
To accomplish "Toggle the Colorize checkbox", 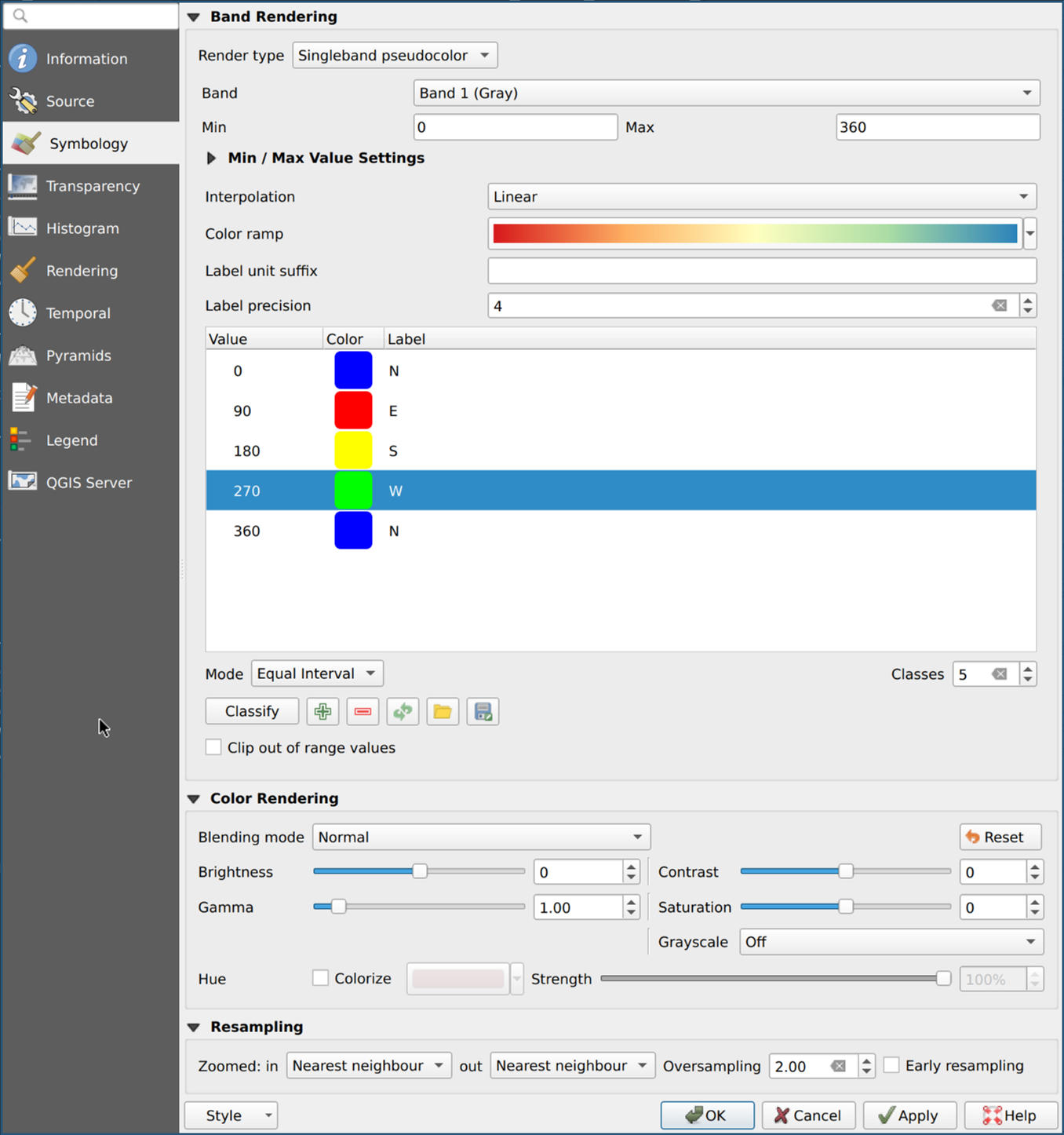I will coord(320,978).
